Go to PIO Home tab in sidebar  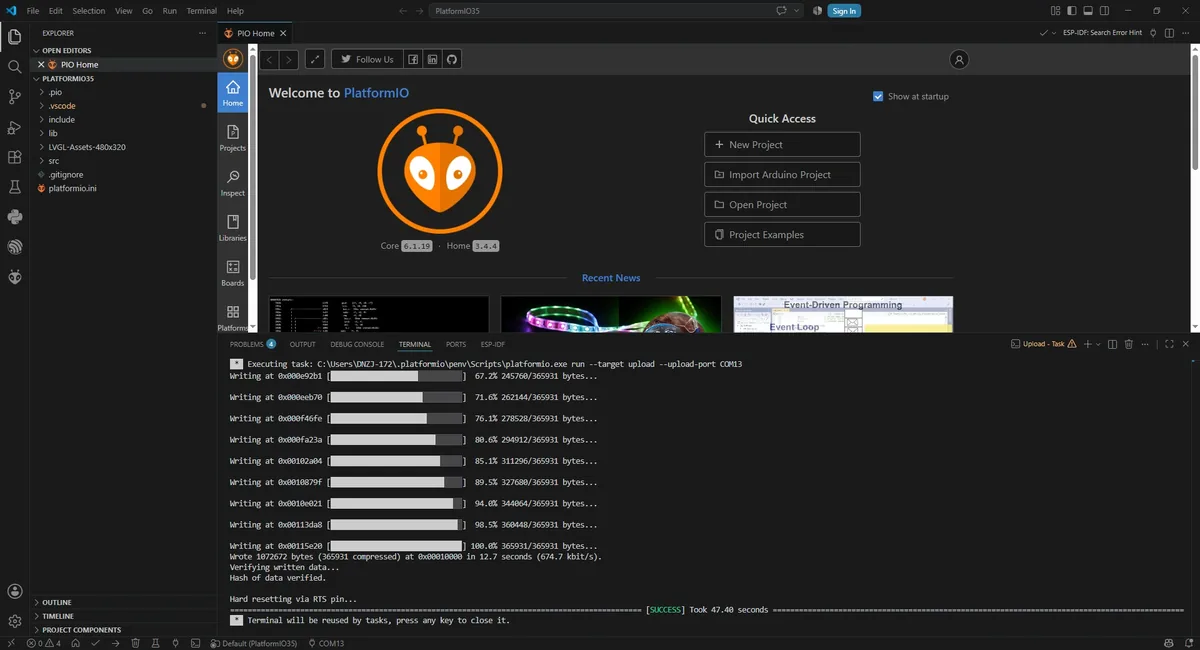point(233,93)
